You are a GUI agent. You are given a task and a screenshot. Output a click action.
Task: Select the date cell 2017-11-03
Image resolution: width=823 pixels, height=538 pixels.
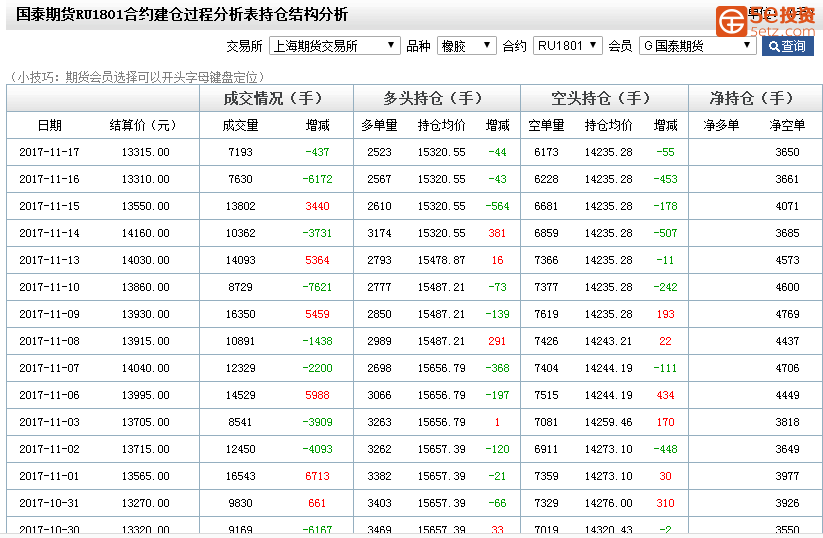click(x=49, y=422)
